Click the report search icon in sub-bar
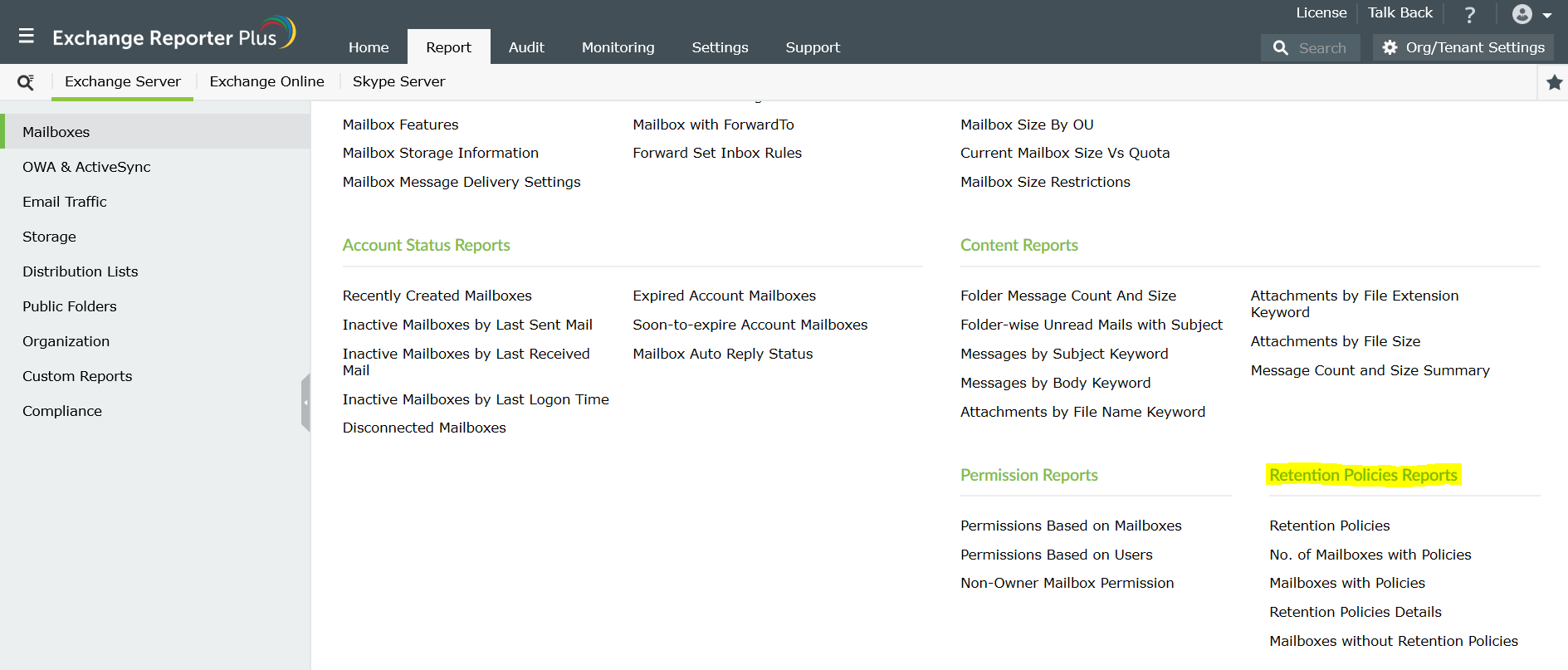Viewport: 1568px width, 670px height. click(x=26, y=82)
